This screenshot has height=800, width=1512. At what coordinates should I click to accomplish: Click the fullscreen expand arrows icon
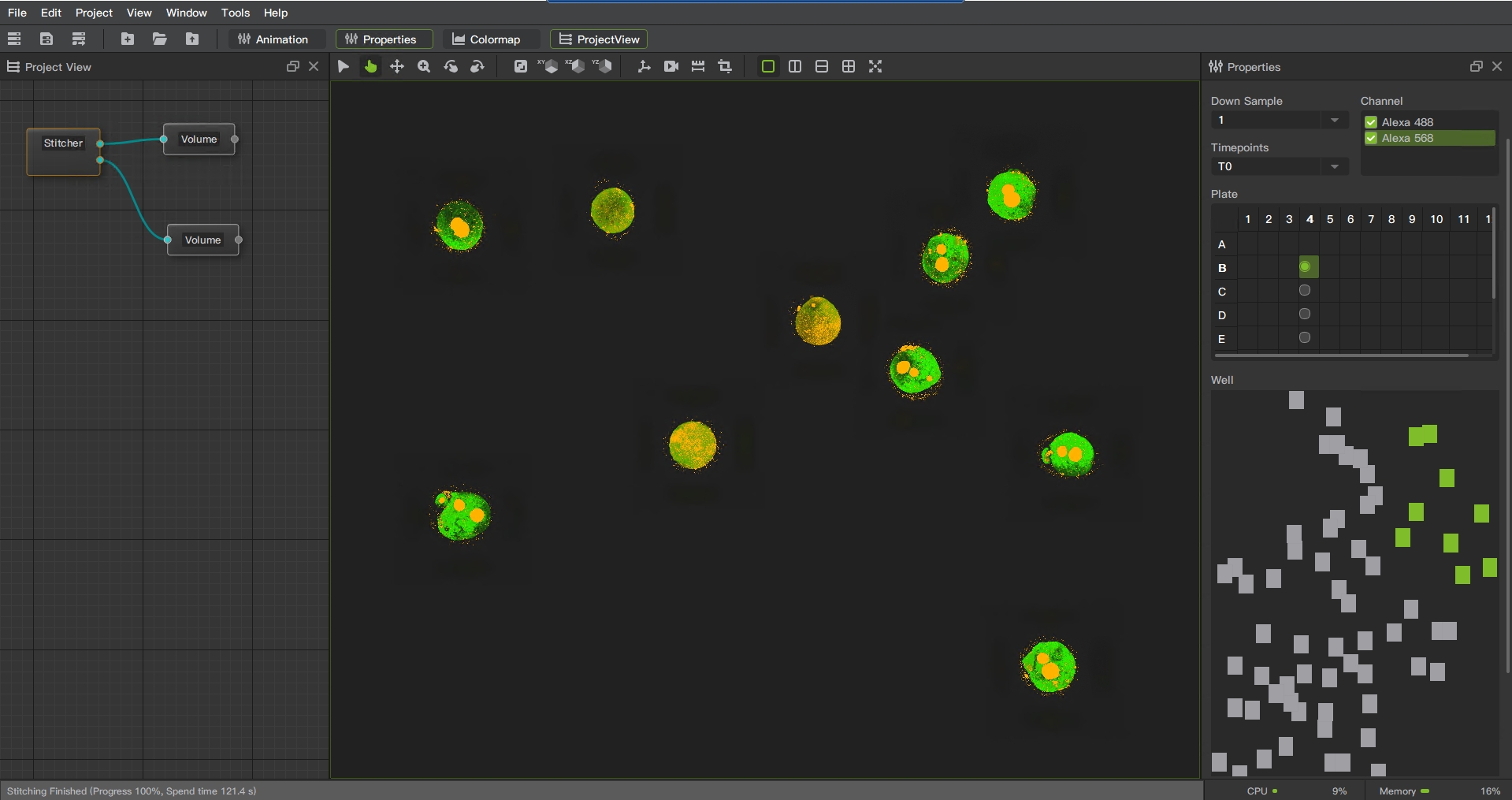coord(875,66)
